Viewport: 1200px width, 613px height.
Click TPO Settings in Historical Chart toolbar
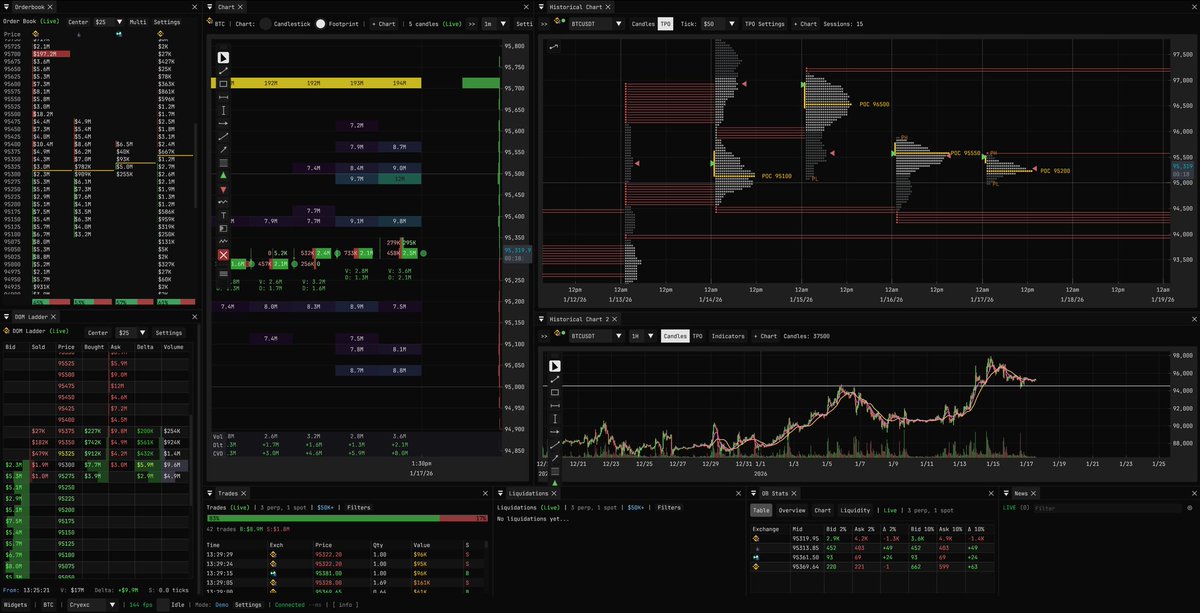(x=765, y=23)
